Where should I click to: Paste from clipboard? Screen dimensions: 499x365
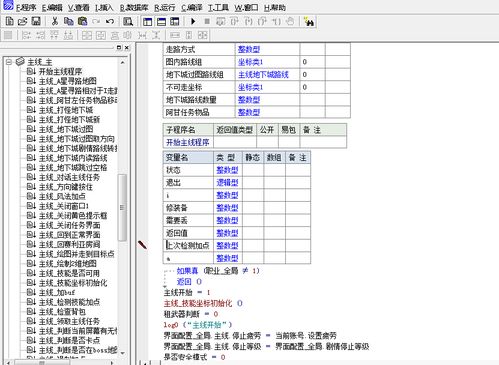coord(82,22)
